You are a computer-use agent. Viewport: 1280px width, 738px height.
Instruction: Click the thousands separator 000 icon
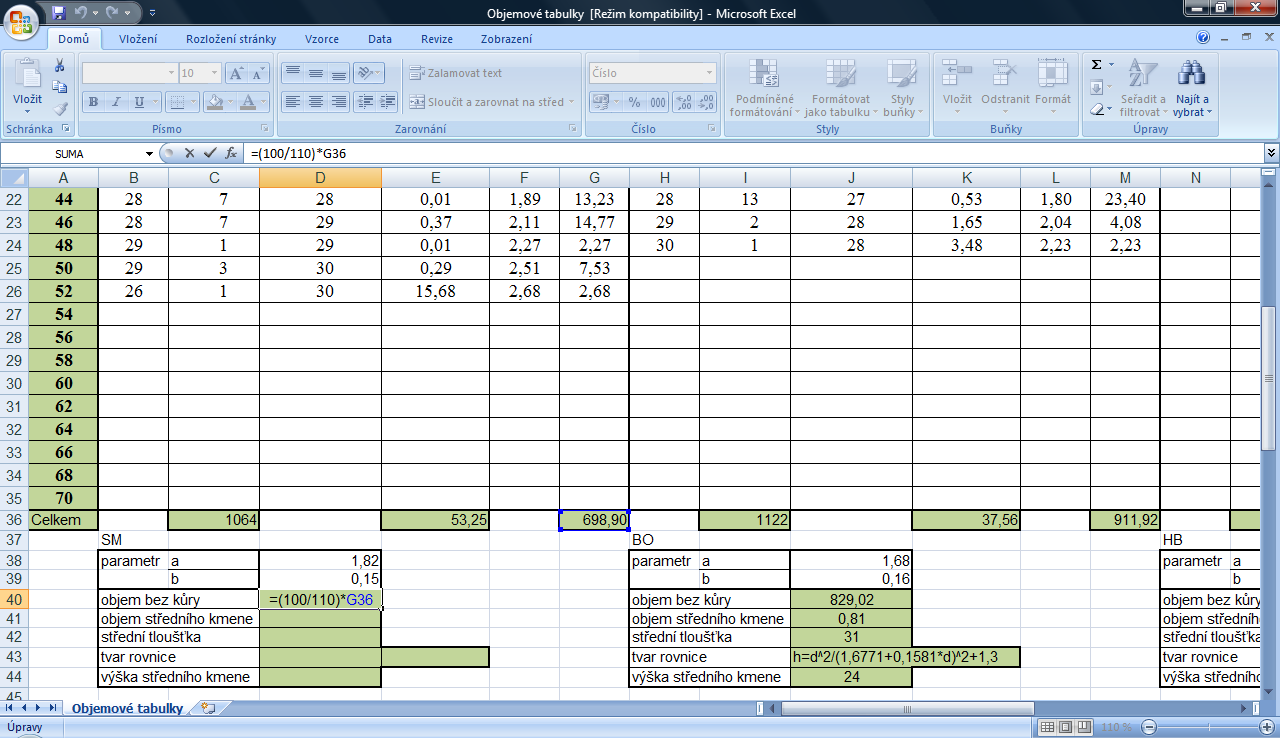(658, 102)
